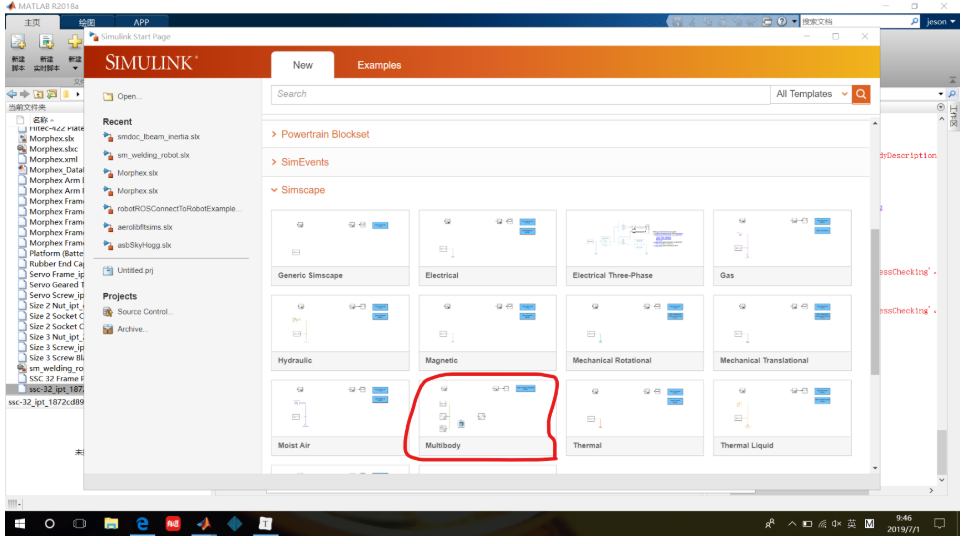
Task: Click the back arrow in MATLAB folder toolbar
Action: pyautogui.click(x=11, y=95)
